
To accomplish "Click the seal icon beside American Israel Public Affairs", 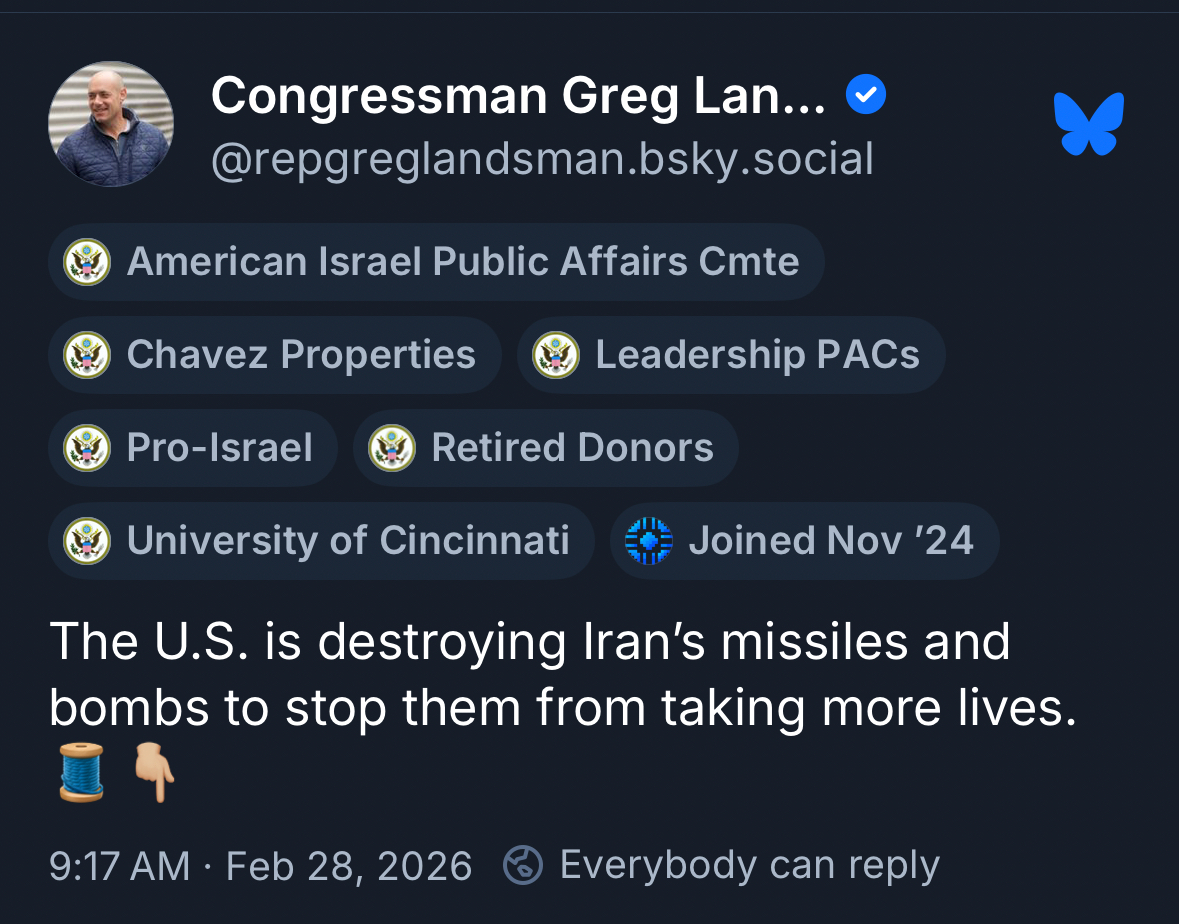I will (x=87, y=262).
